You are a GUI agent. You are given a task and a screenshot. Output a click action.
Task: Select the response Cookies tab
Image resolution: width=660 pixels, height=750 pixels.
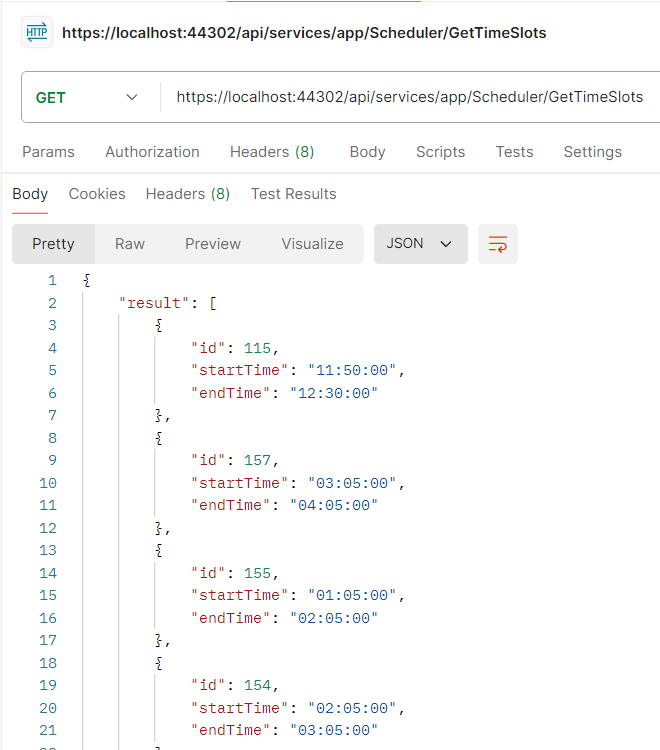point(97,194)
